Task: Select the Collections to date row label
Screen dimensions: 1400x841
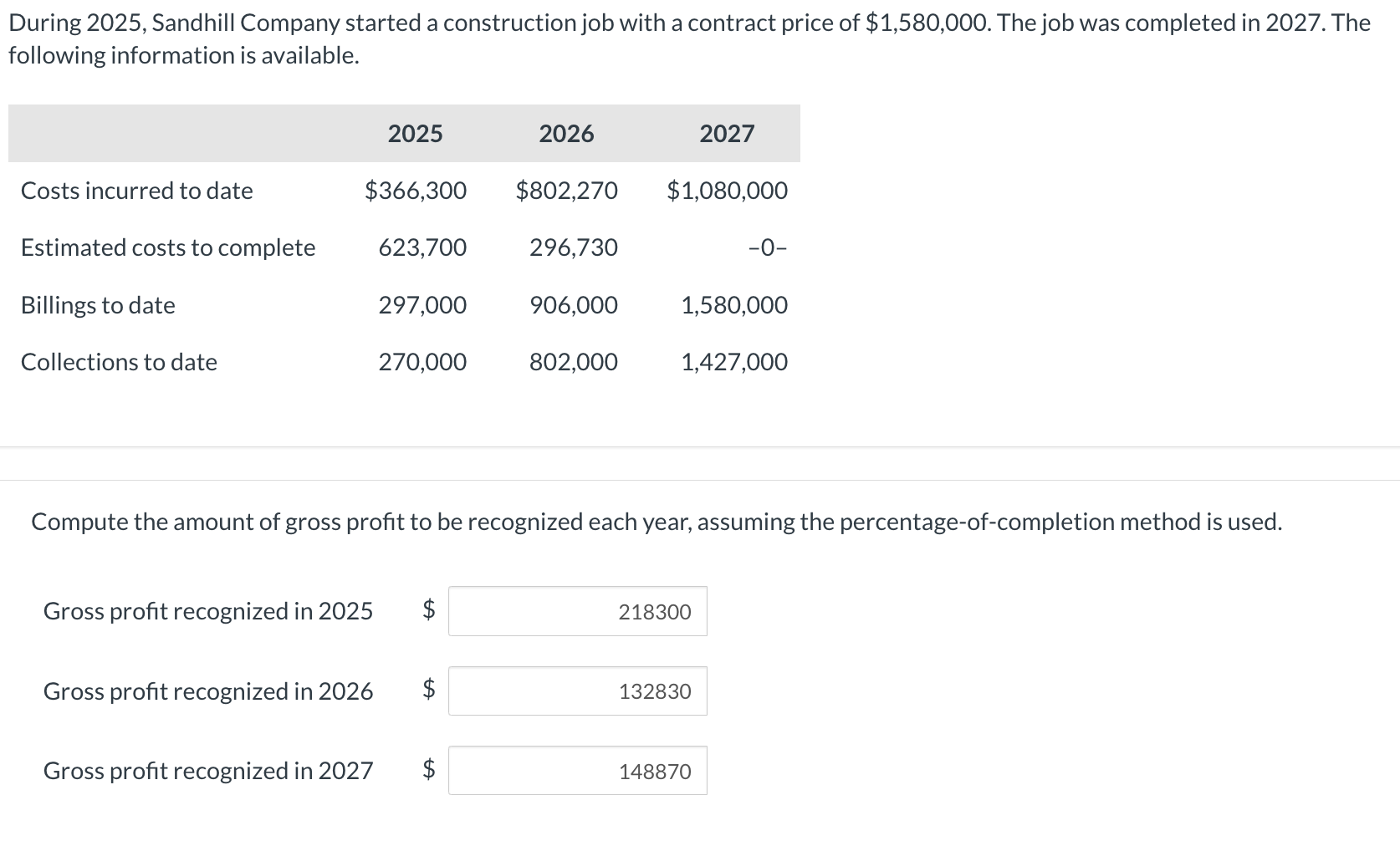Action: (119, 361)
